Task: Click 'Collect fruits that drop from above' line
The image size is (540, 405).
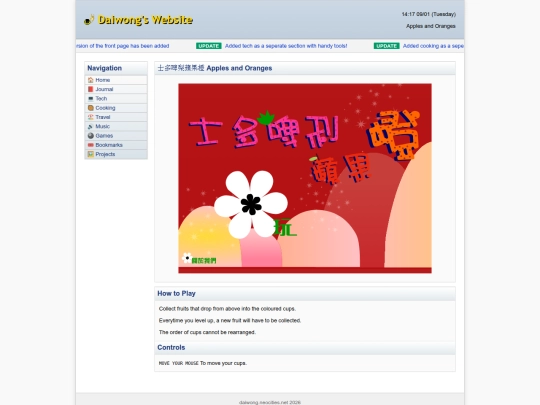Action: [227, 309]
